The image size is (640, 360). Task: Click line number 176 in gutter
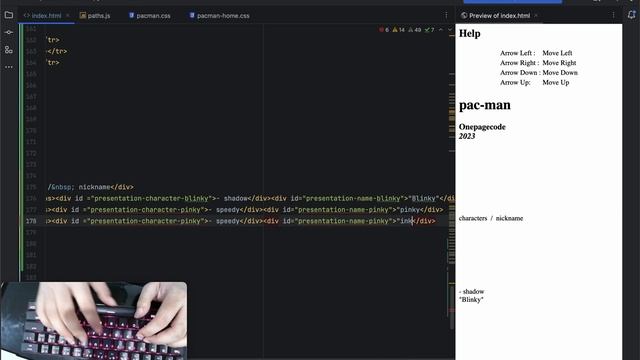point(31,198)
